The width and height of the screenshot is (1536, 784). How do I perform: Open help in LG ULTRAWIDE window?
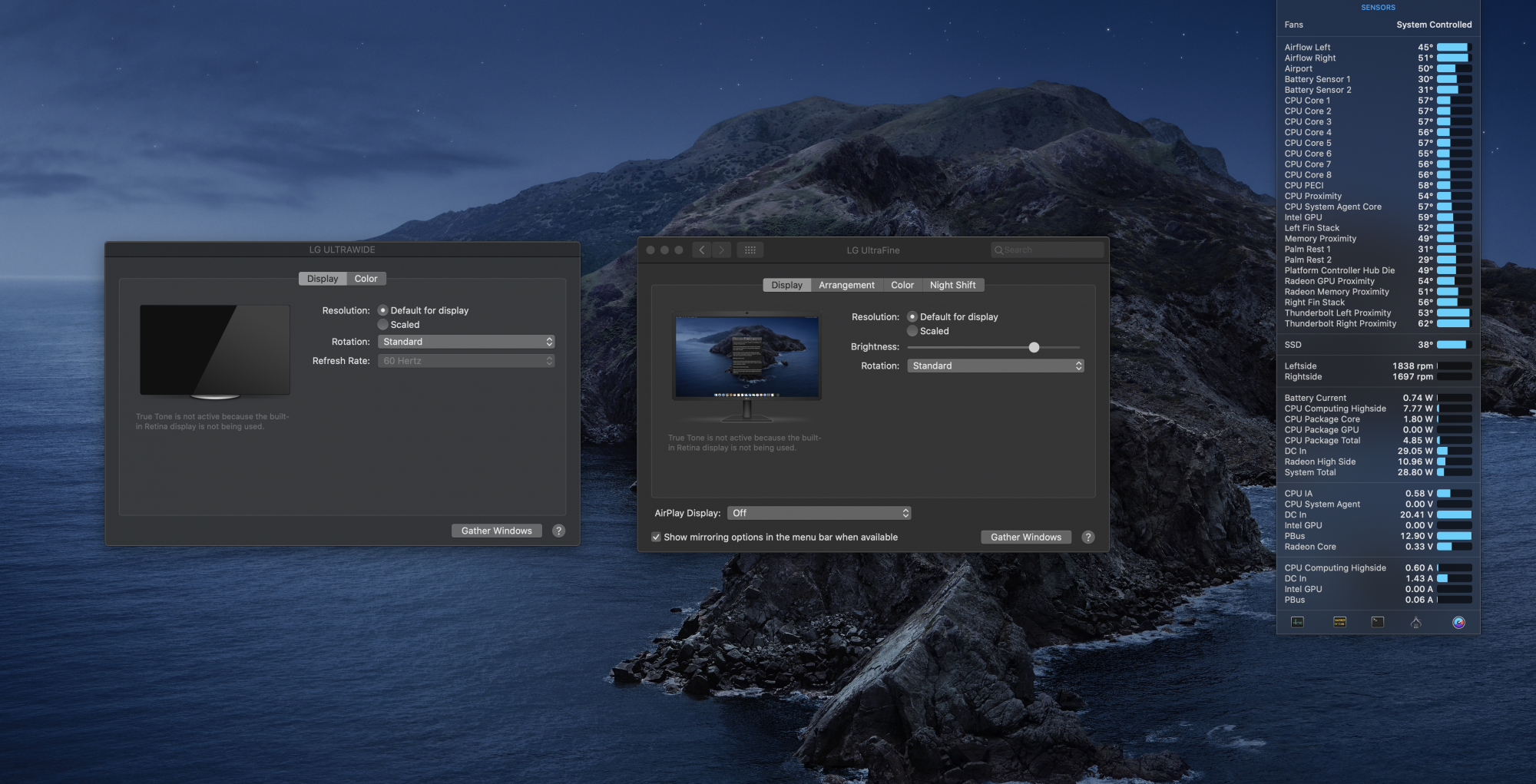tap(558, 531)
